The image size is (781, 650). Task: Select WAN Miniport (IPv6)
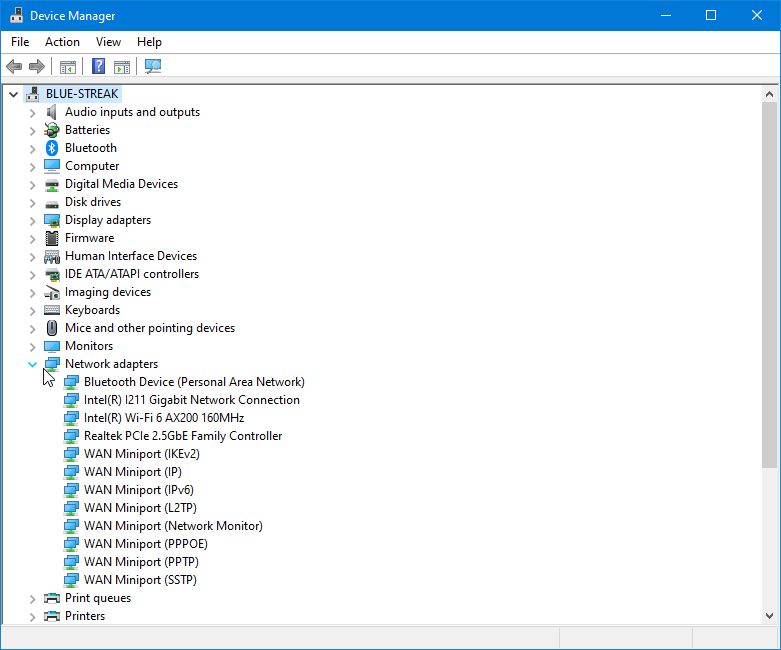138,490
